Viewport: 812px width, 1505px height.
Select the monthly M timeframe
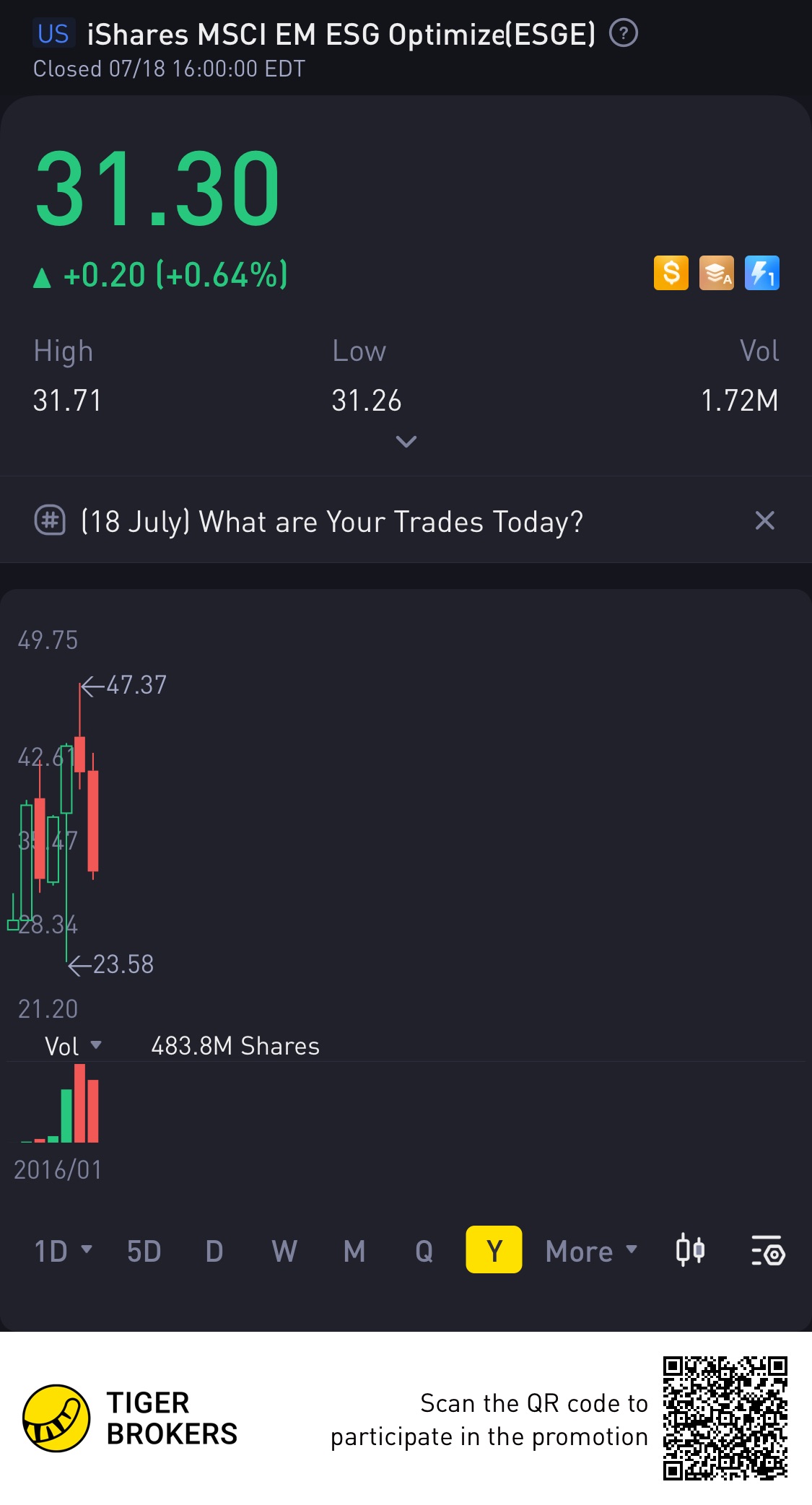354,1251
